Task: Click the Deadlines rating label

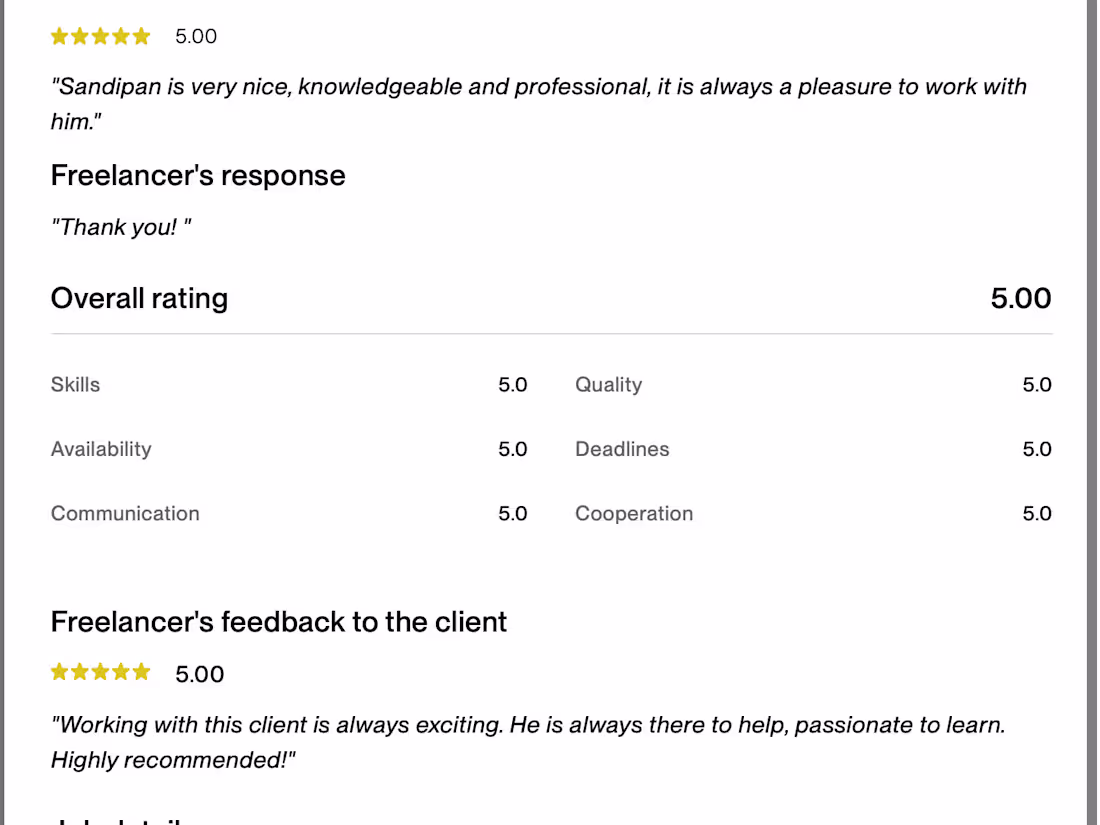Action: coord(622,449)
